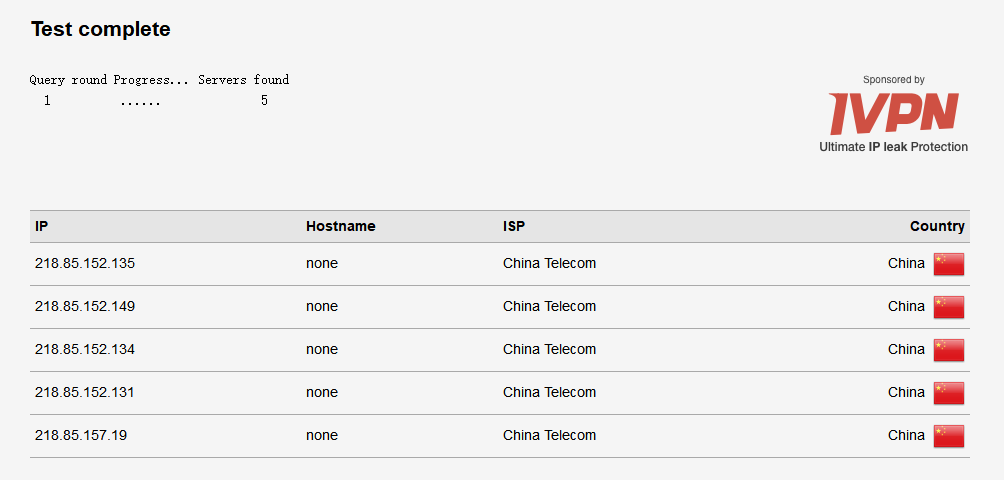Click IP address 218.85.152.134

pos(85,349)
